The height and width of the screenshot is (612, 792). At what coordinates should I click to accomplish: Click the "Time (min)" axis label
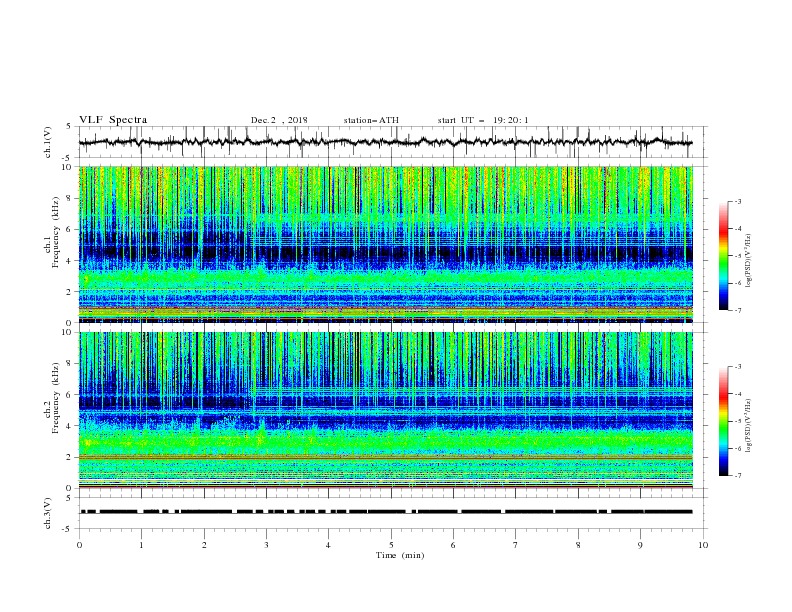click(x=400, y=555)
